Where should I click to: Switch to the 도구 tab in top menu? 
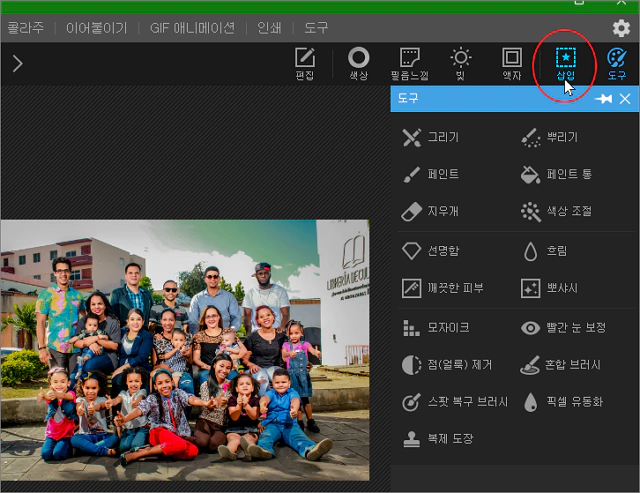coord(316,28)
